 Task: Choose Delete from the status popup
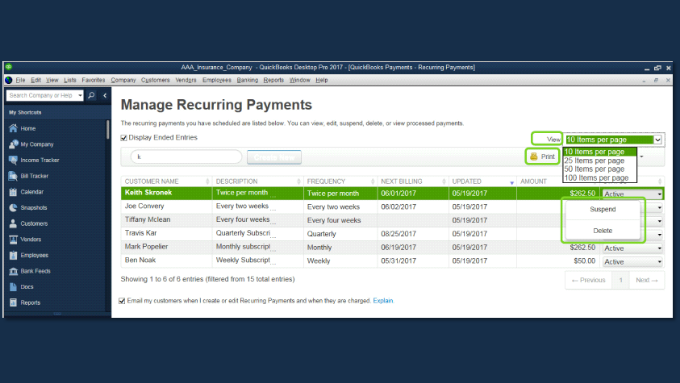[602, 231]
